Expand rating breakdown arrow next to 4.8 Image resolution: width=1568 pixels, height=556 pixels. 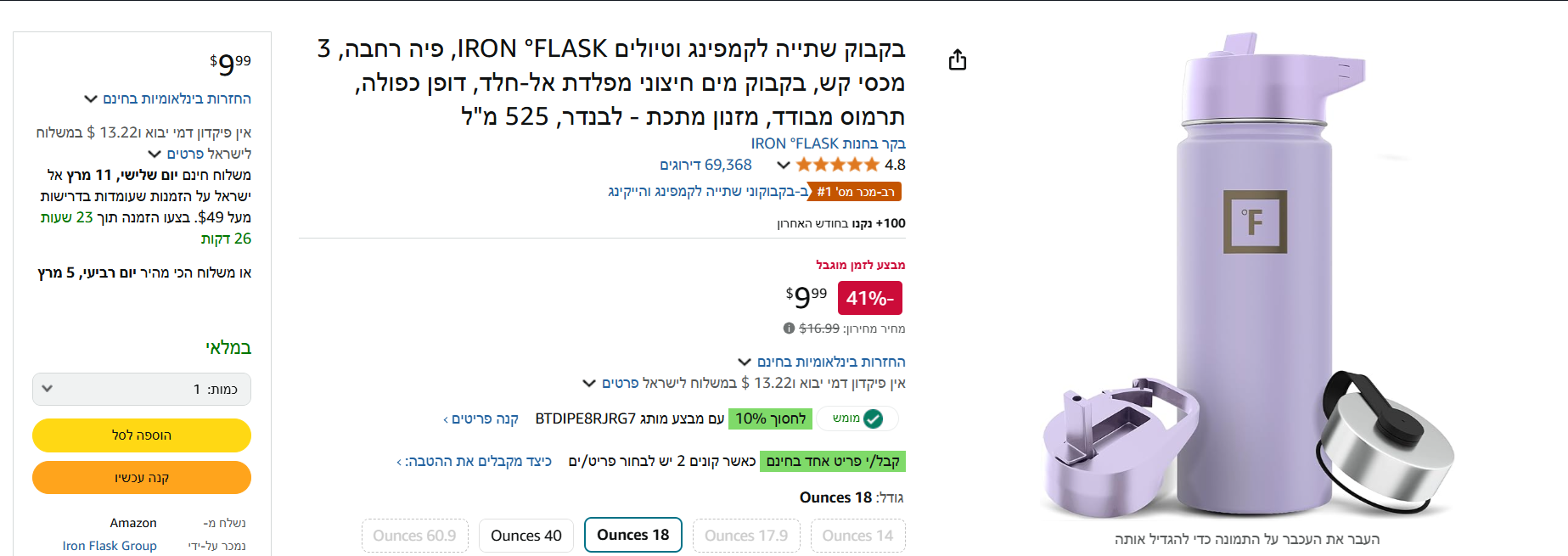tap(784, 165)
